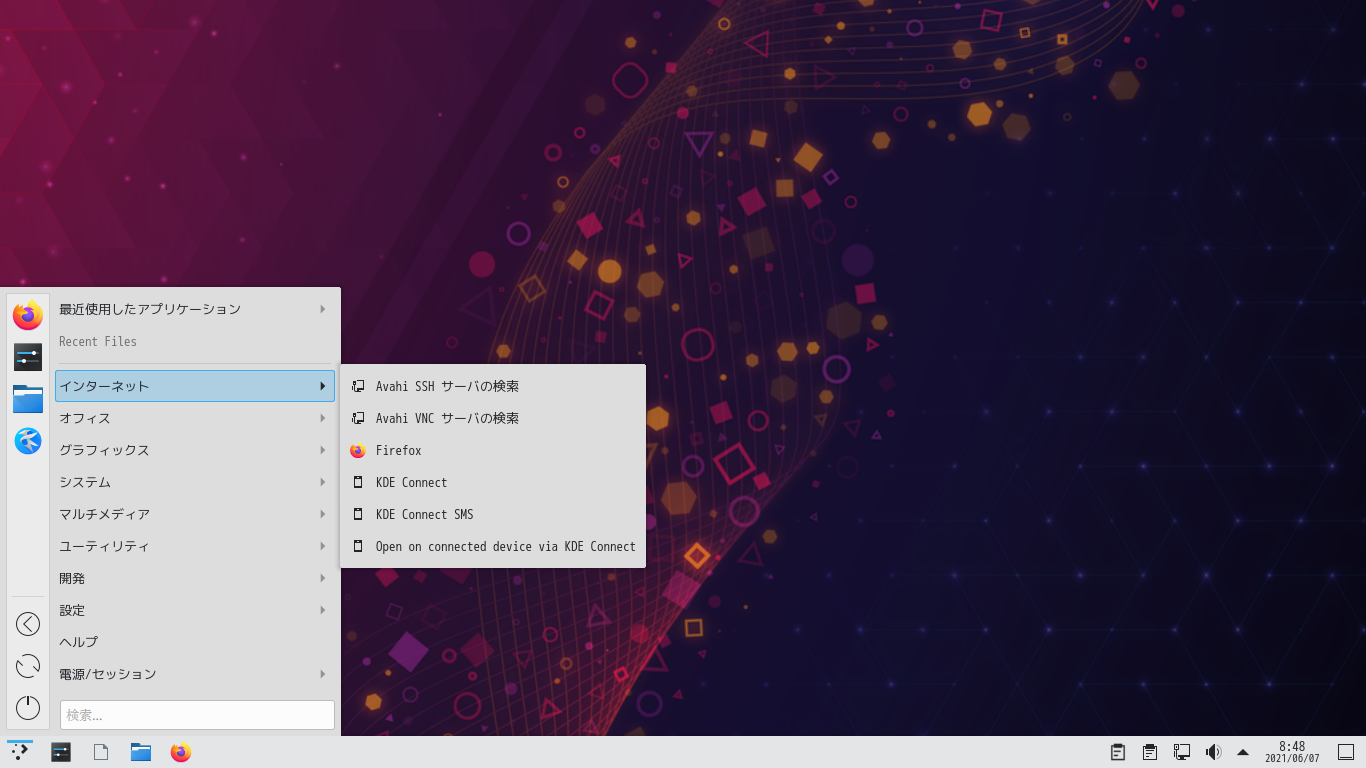Open the 電源/セッション entry
This screenshot has width=1366, height=768.
pos(195,674)
